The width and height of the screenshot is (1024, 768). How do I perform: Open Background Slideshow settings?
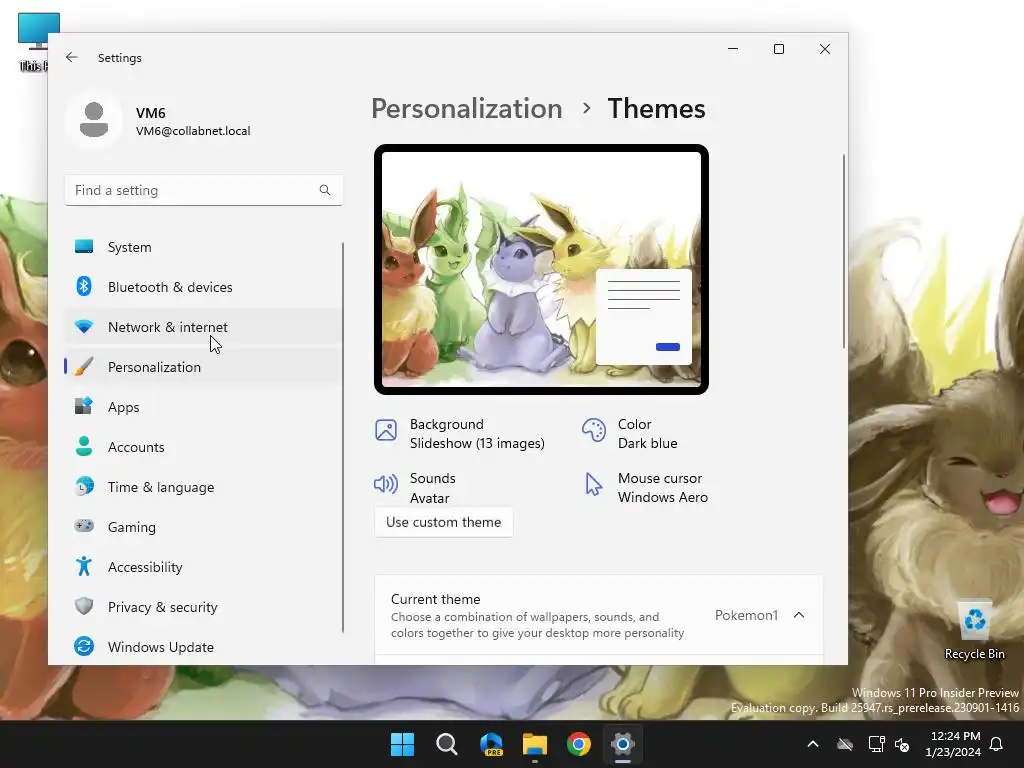[x=460, y=434]
